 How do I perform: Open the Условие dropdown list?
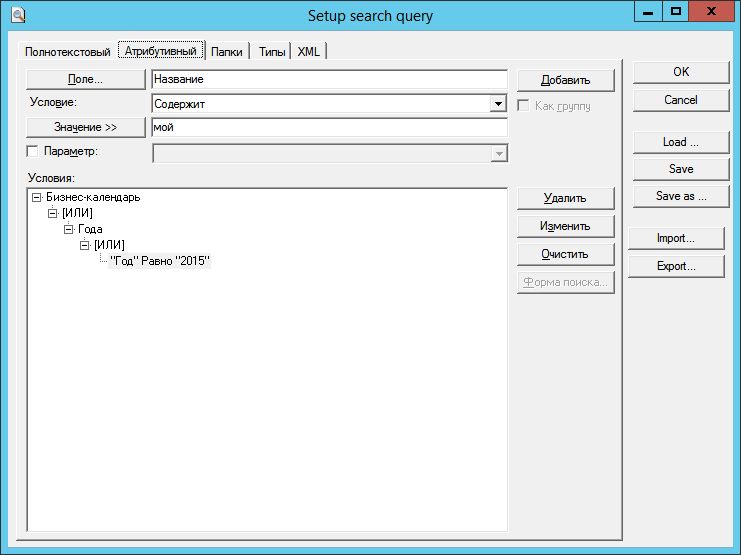tap(498, 103)
